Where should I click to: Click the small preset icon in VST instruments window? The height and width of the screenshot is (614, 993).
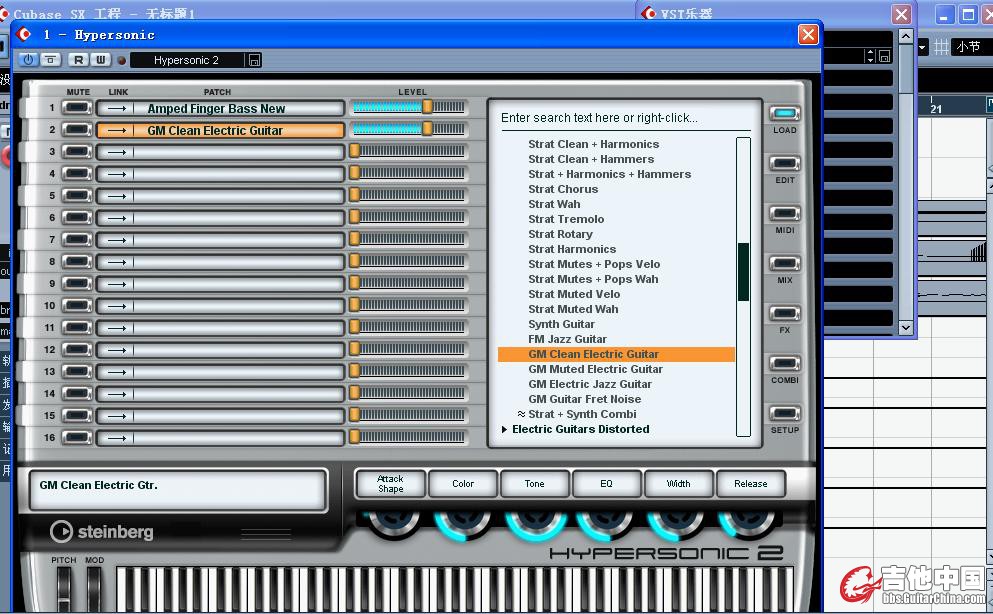click(x=885, y=56)
